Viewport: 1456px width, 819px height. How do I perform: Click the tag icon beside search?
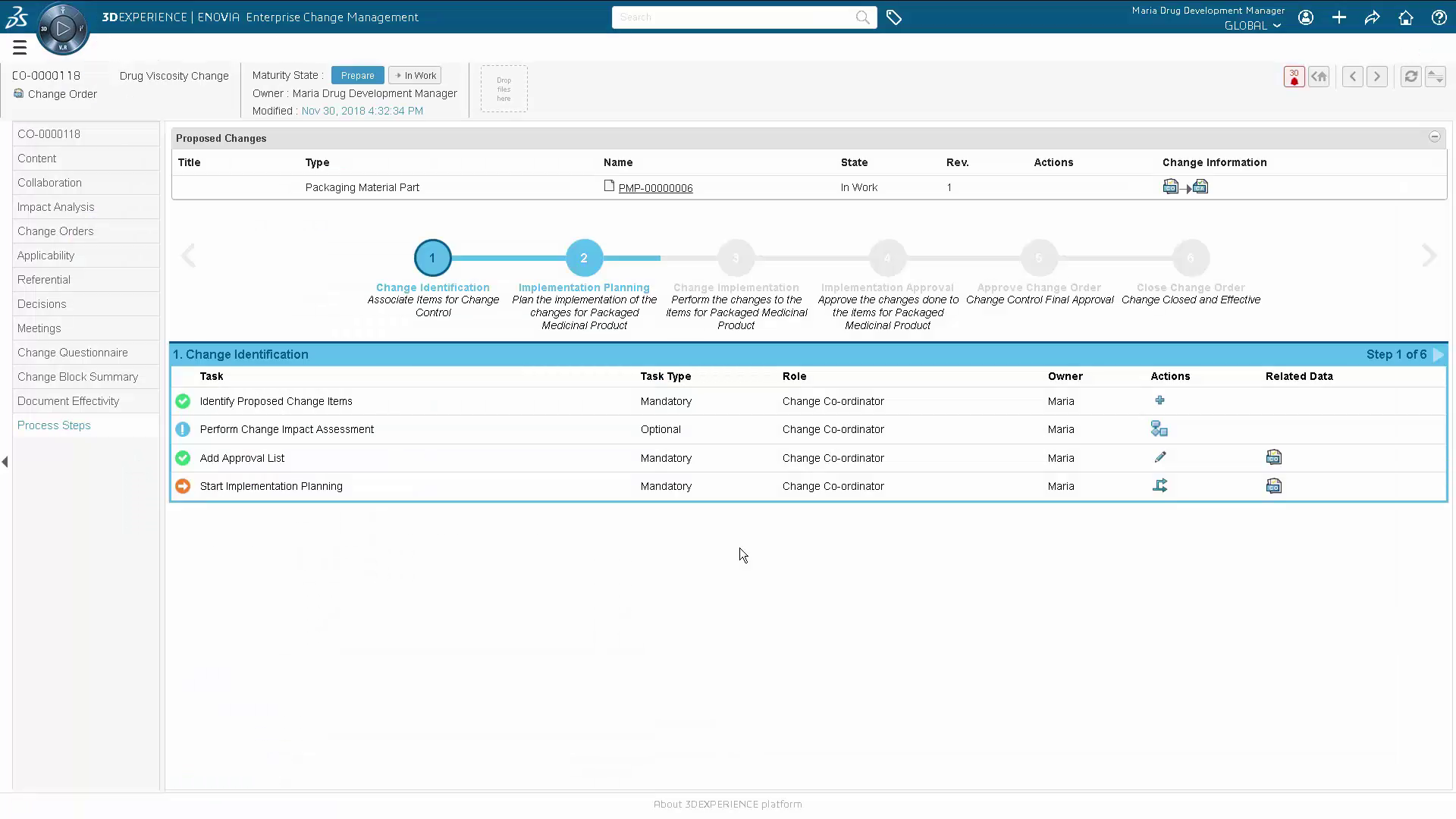point(894,17)
